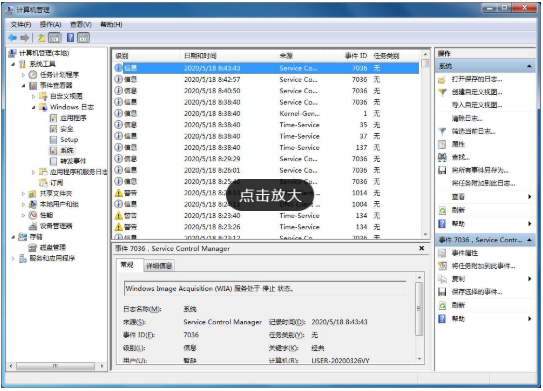Click 导入自定义视图... action link
Image resolution: width=543 pixels, height=391 pixels.
[477, 105]
